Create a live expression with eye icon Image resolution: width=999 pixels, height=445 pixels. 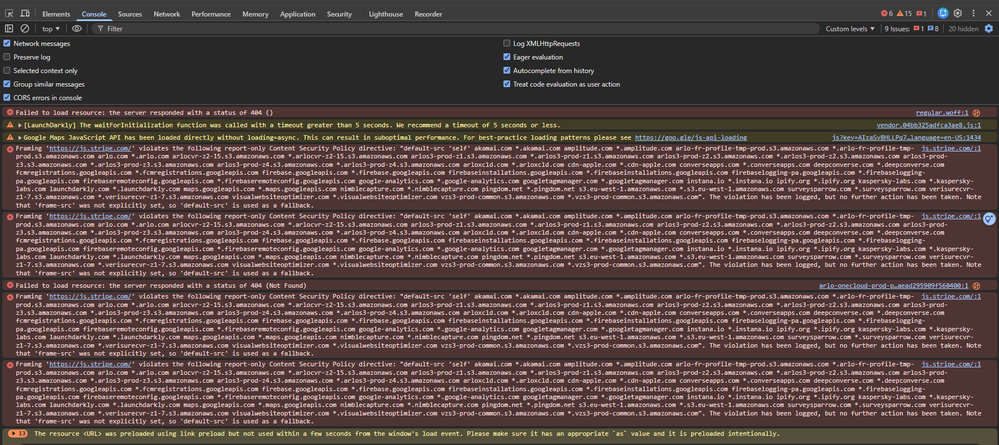(76, 29)
